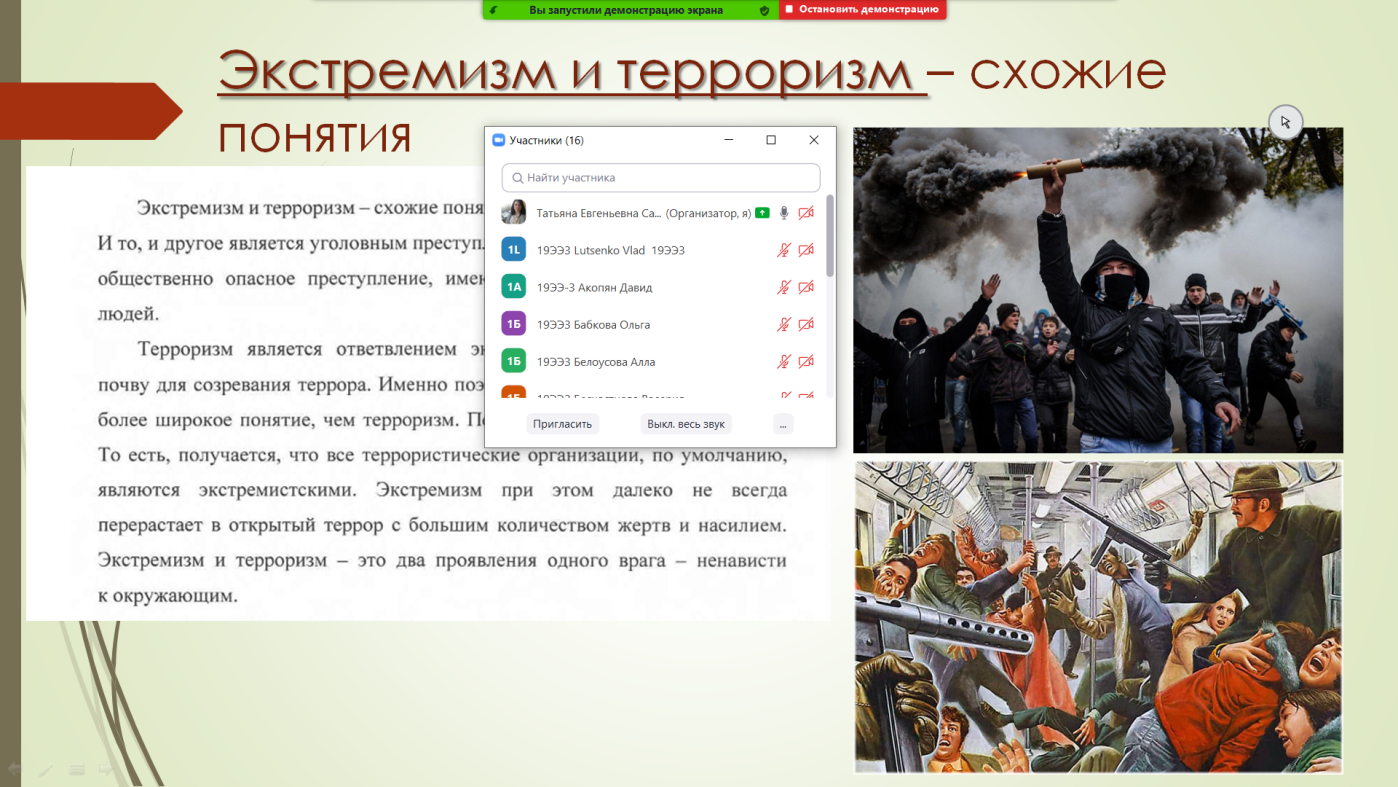
Task: Select the organizer row Татьяна Евгеньевна
Action: point(657,213)
